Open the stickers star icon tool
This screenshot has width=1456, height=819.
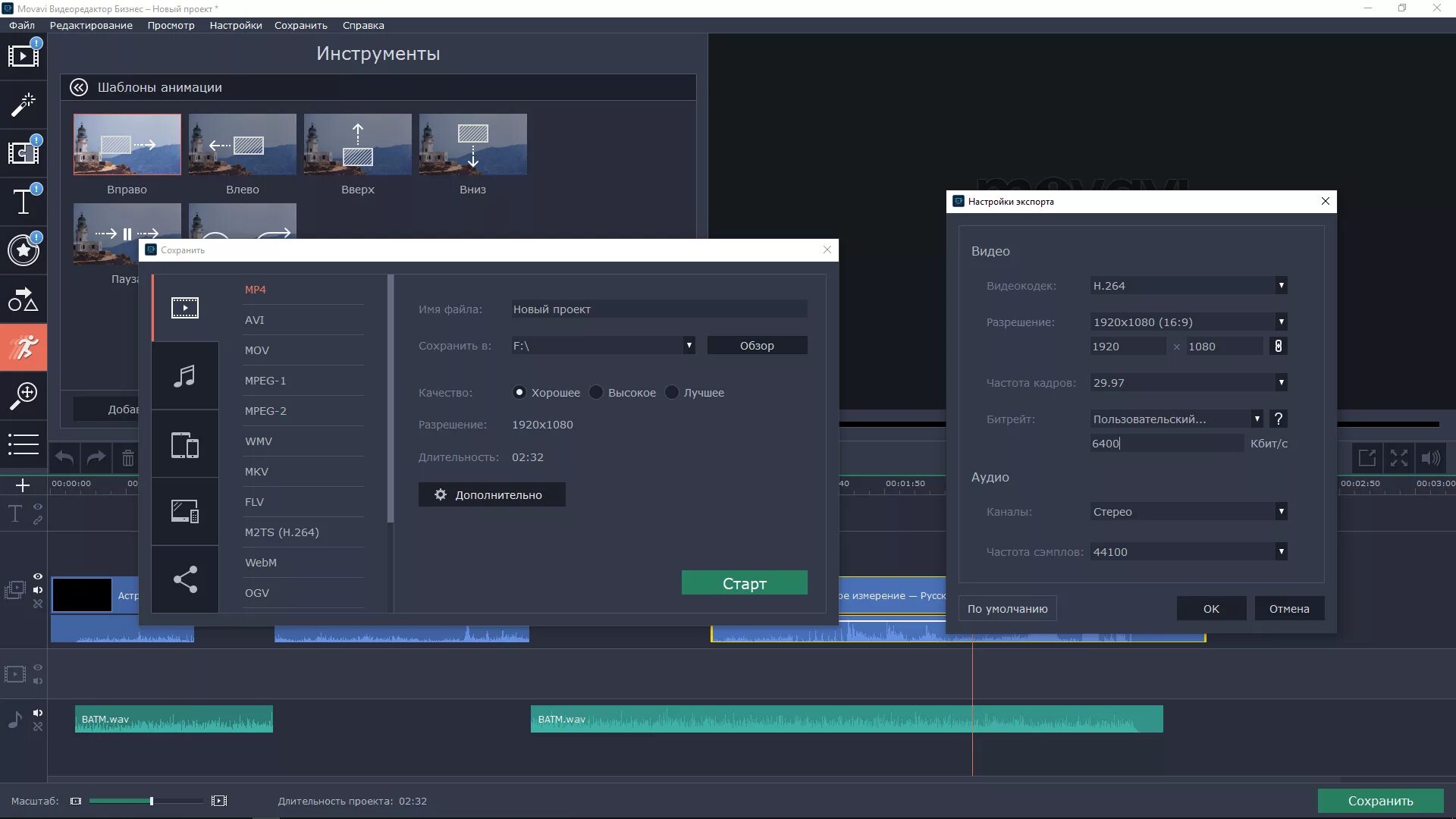click(23, 250)
